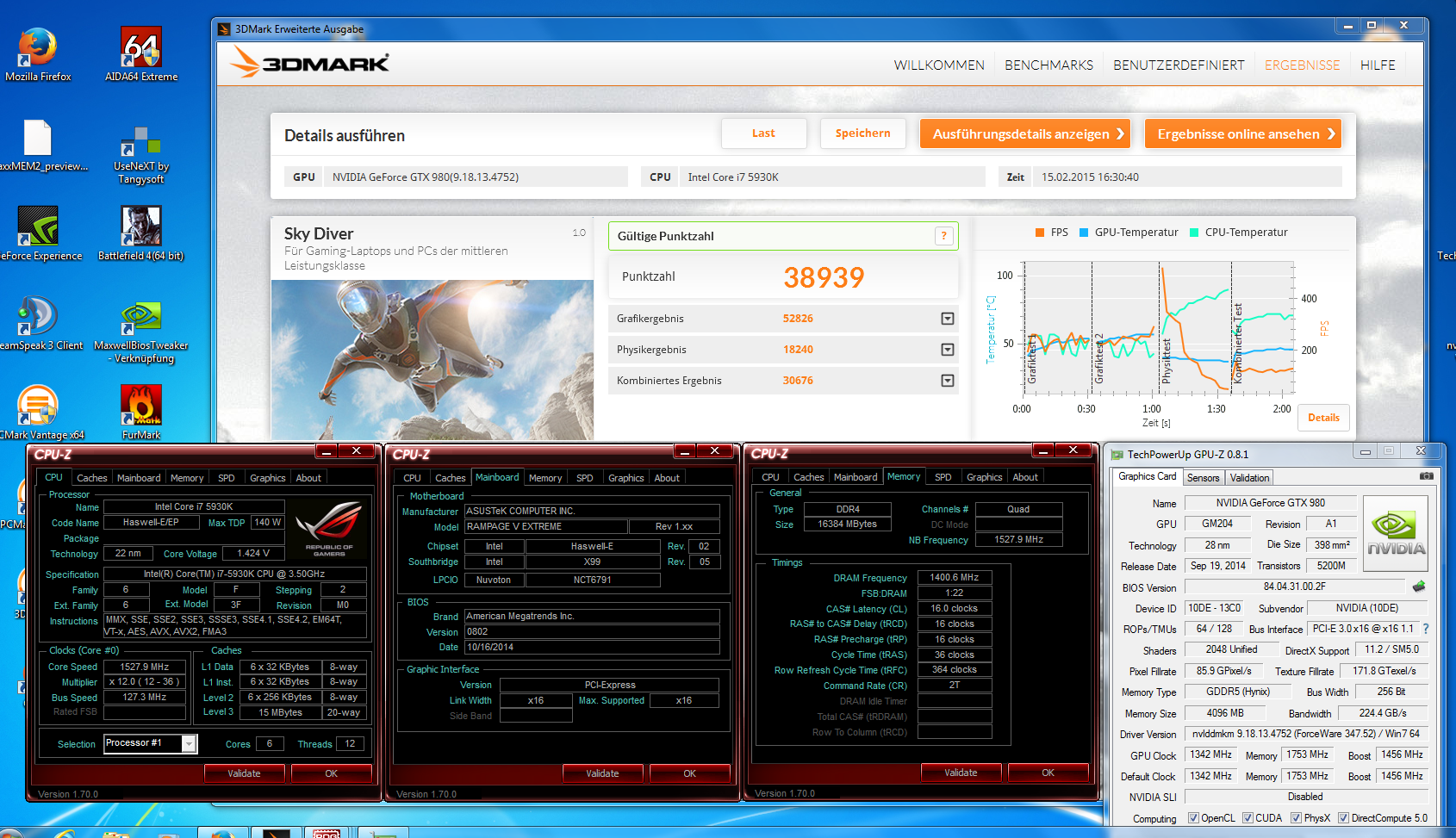Click Ausführungsdetails anzeigen button
Viewport: 1456px width, 838px height.
pyautogui.click(x=1025, y=133)
